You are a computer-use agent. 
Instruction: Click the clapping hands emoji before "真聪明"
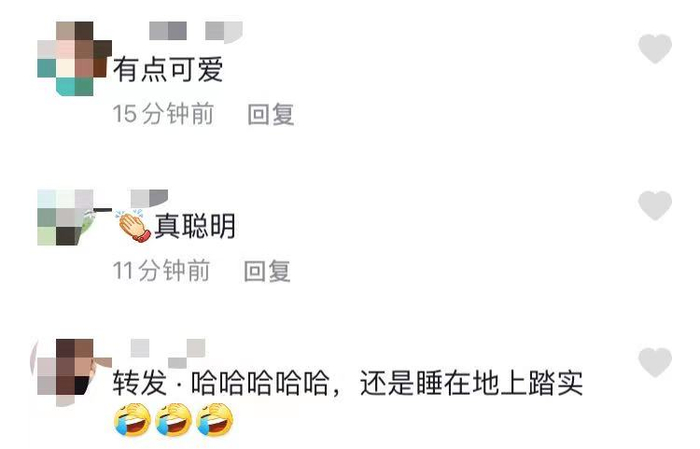(x=134, y=225)
